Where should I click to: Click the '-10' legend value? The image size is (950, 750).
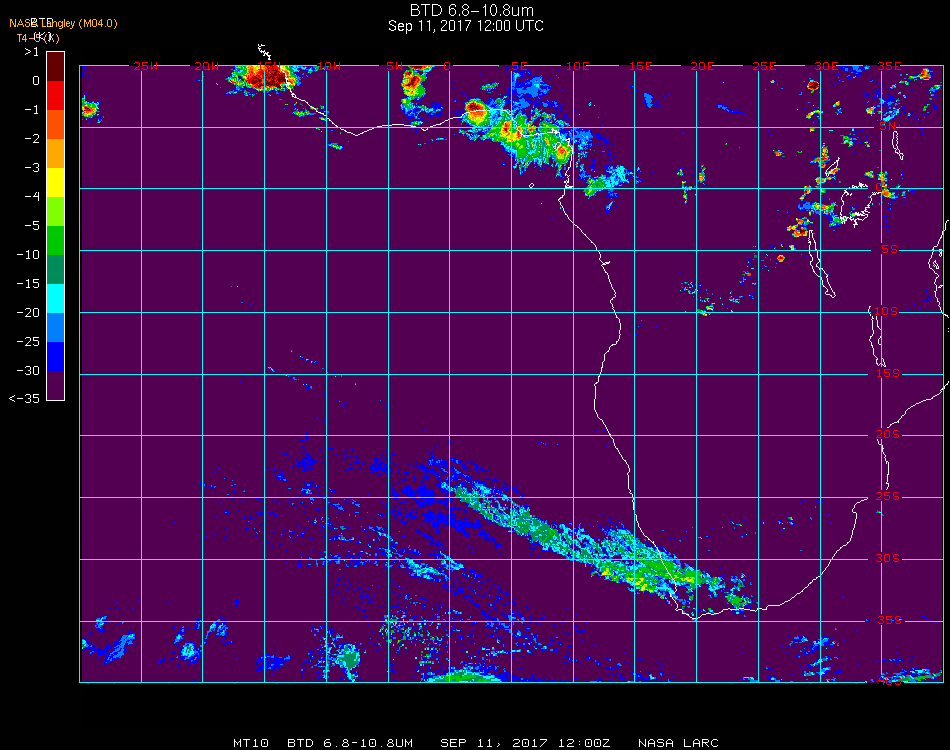click(28, 254)
